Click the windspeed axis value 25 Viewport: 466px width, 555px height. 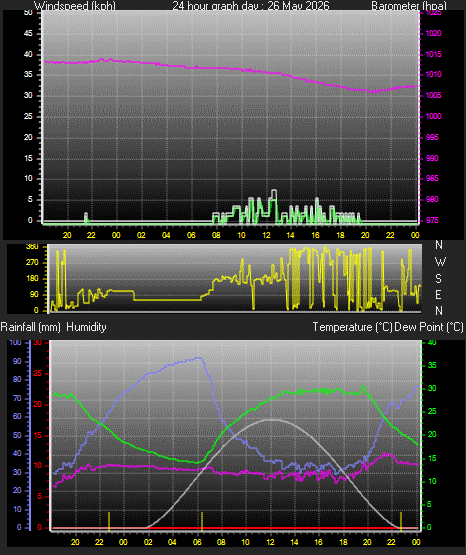[x=28, y=116]
